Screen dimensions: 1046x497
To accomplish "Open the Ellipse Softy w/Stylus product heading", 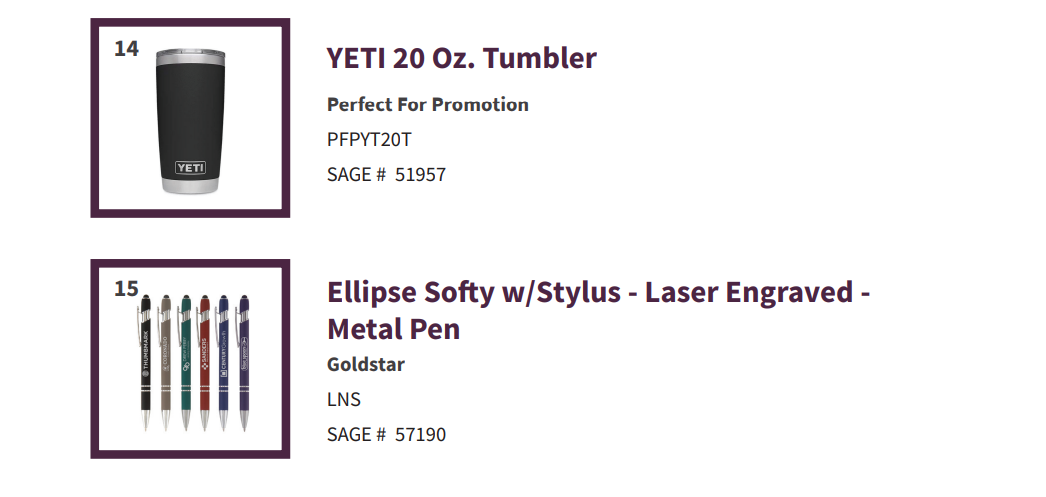I will [598, 310].
